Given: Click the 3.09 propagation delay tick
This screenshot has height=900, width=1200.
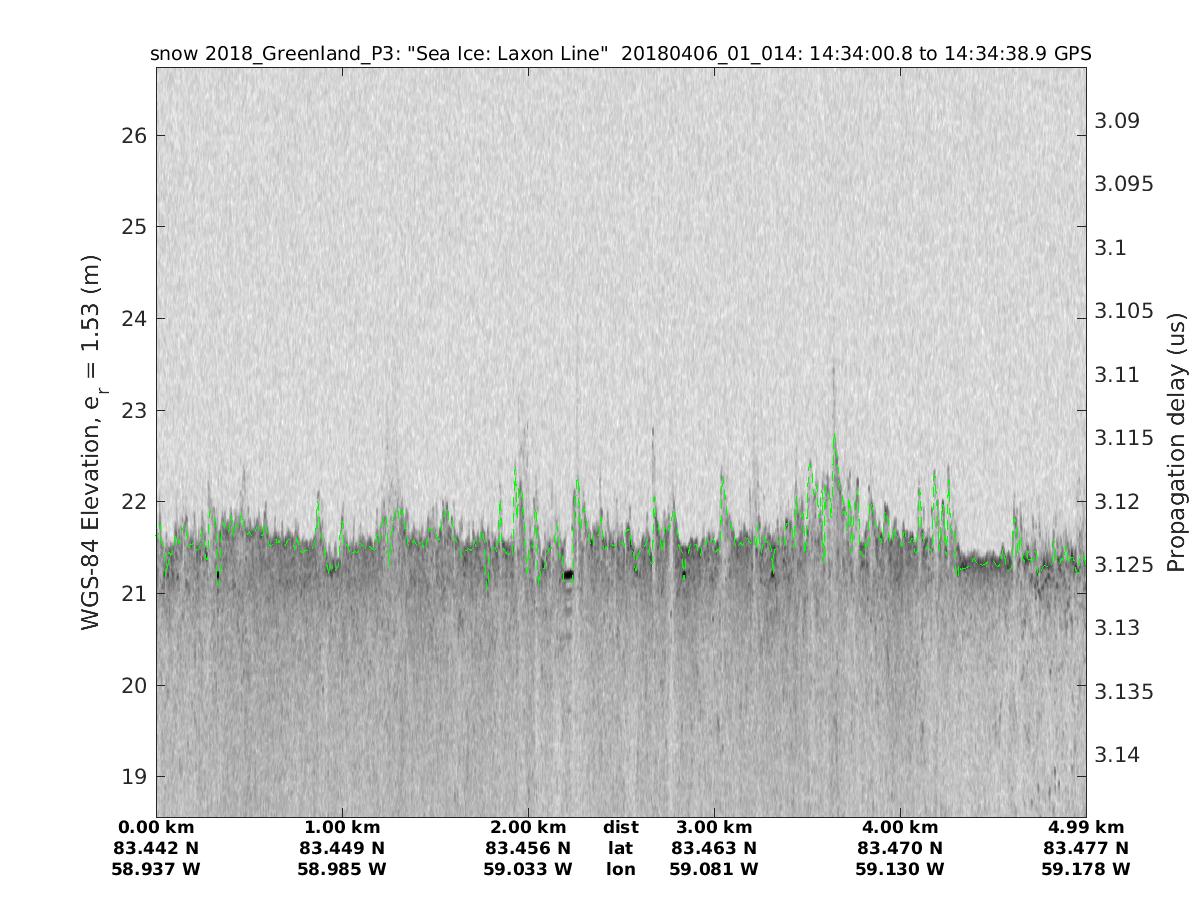Looking at the screenshot, I should tap(1117, 121).
